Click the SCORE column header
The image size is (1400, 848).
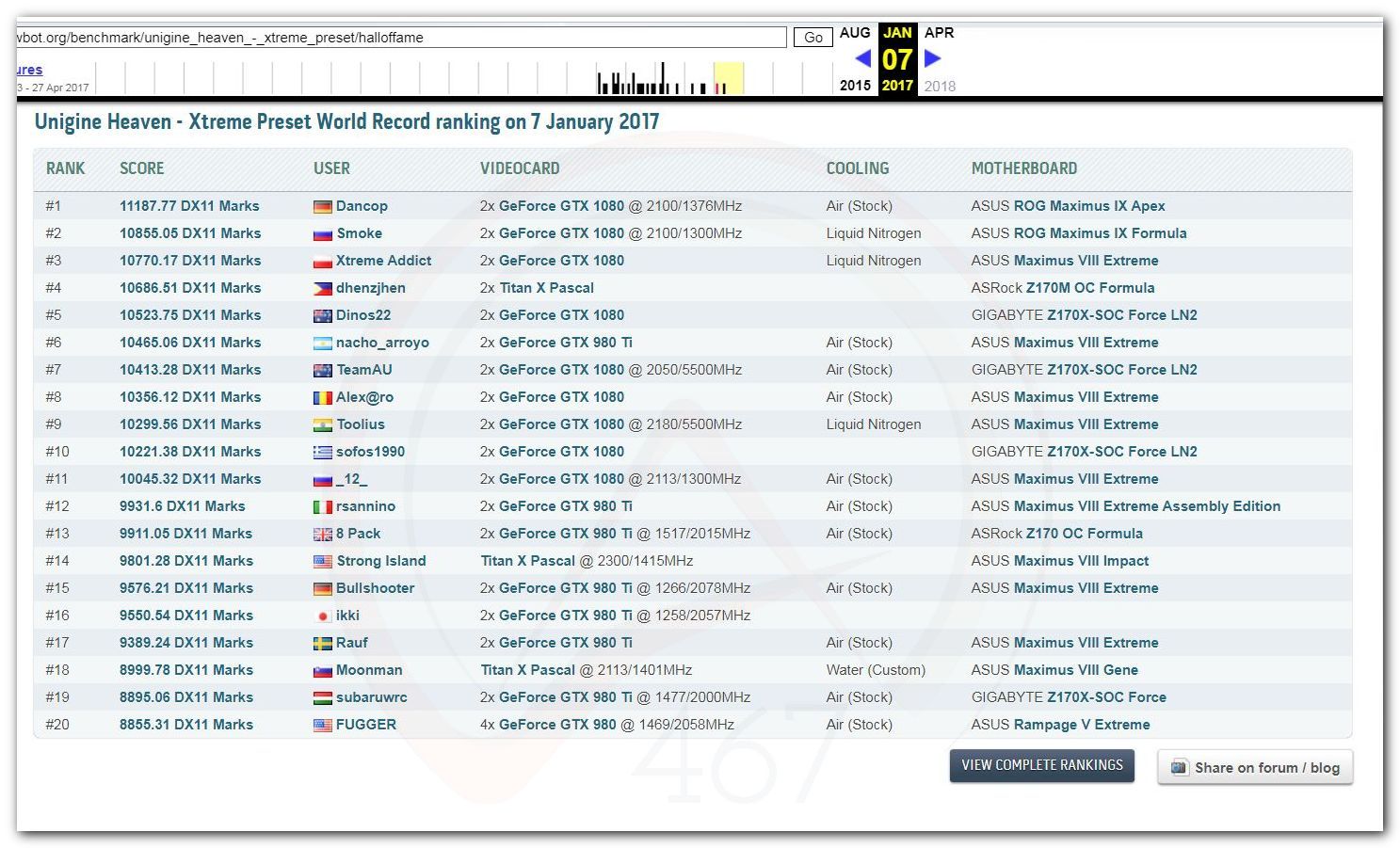[x=142, y=168]
